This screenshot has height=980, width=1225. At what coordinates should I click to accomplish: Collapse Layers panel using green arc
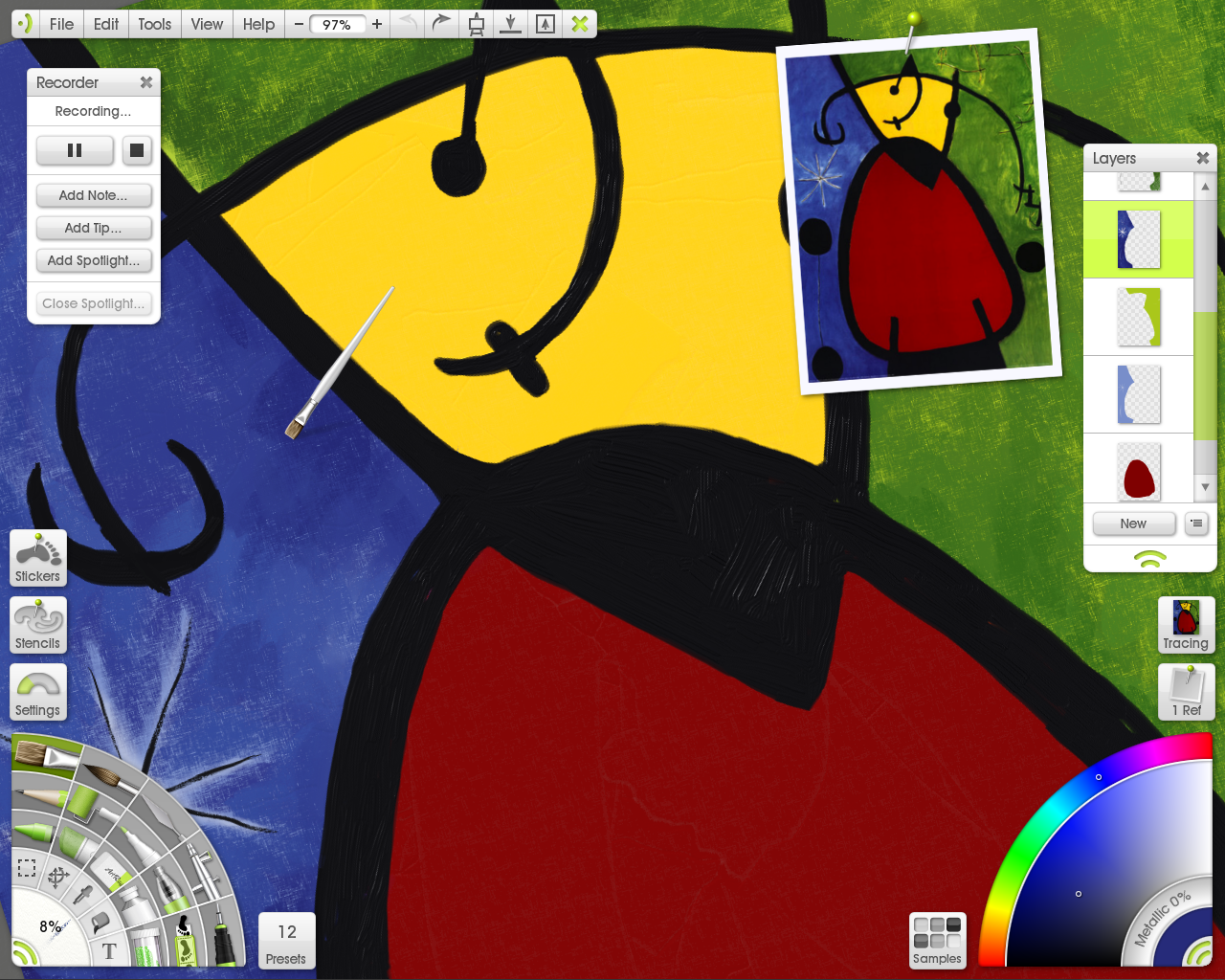pos(1150,559)
